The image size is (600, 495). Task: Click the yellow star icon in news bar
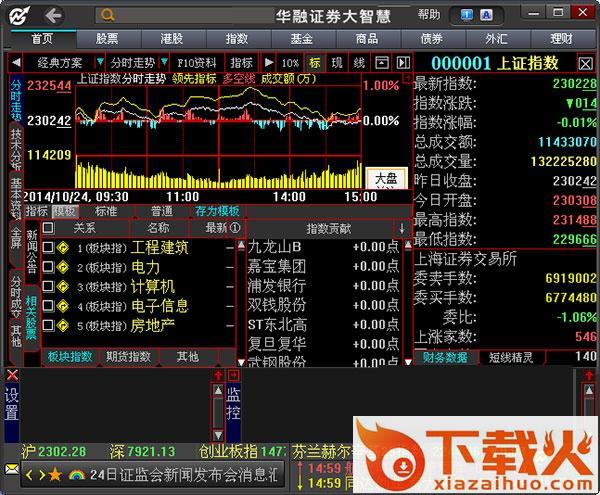click(x=55, y=475)
